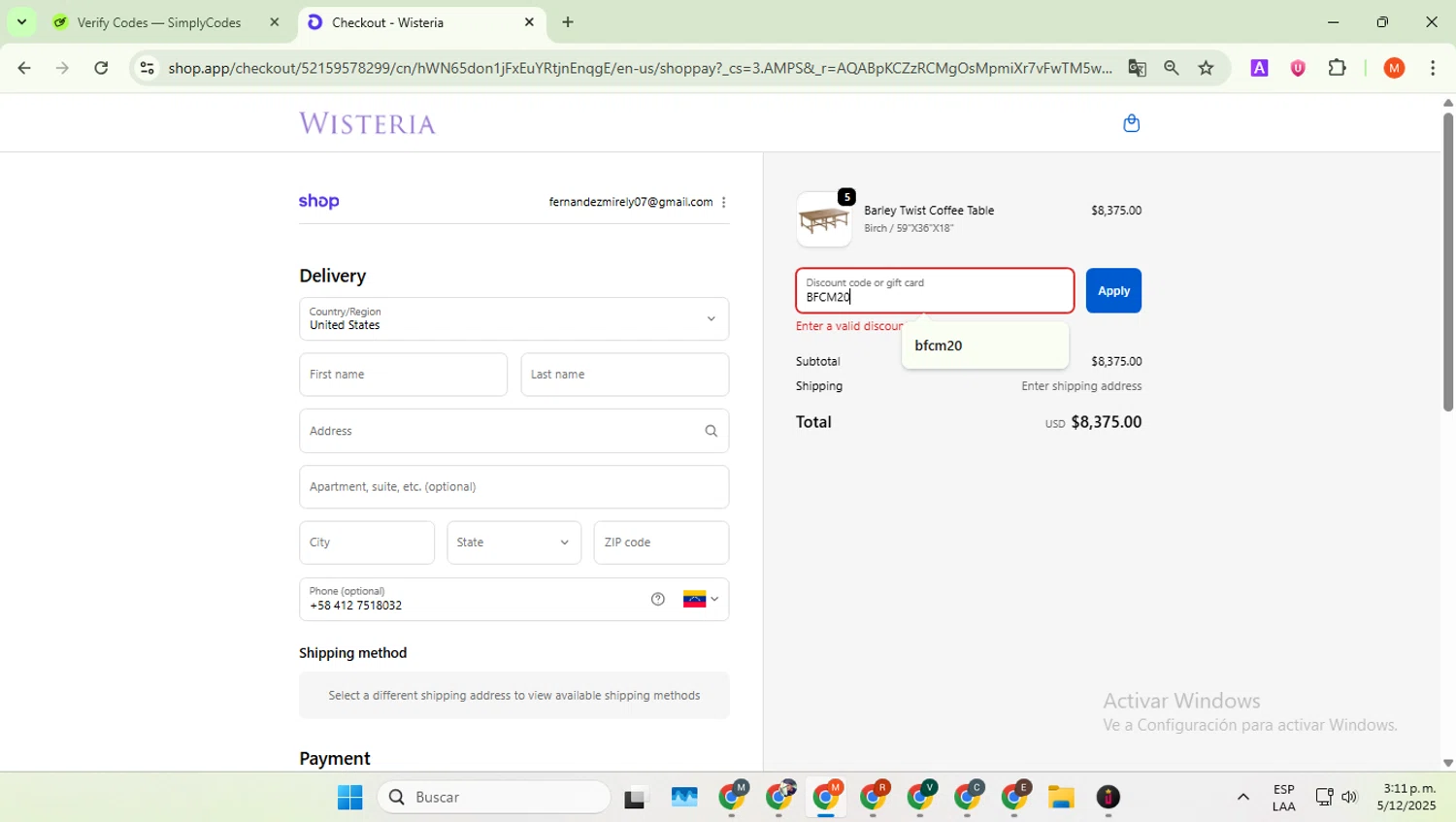Viewport: 1456px width, 822px height.
Task: Open the uBlock shield extension icon
Action: tap(1298, 68)
